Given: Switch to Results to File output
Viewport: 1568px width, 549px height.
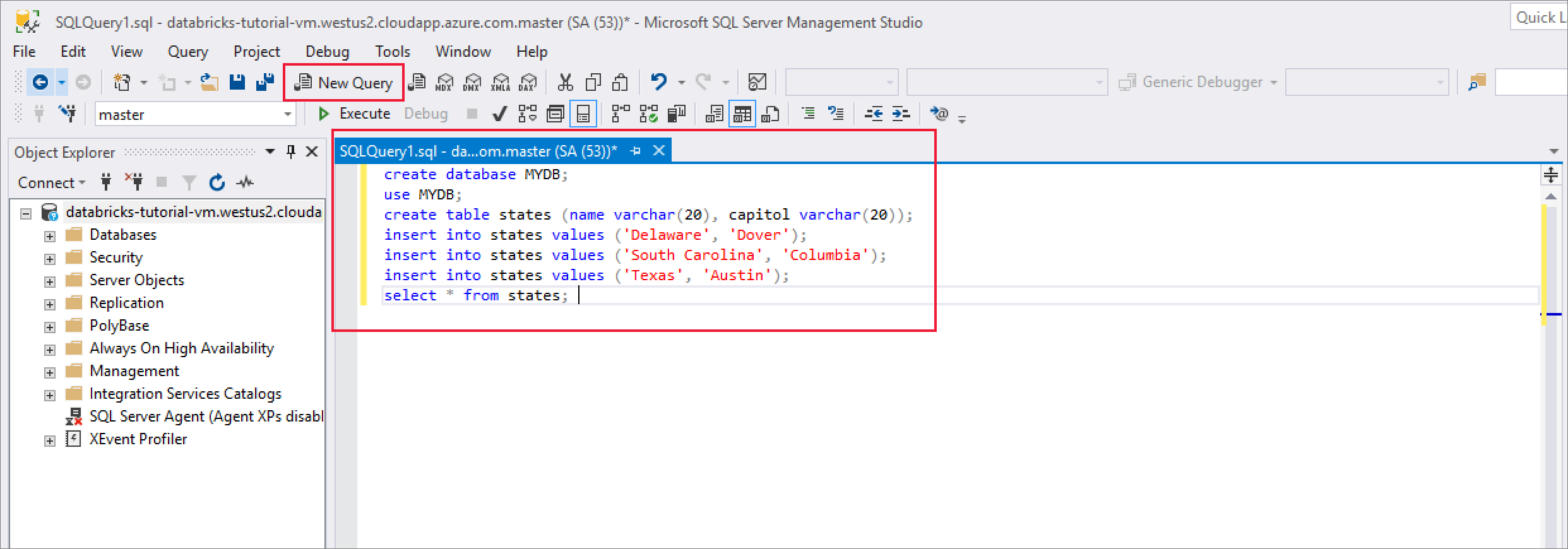Looking at the screenshot, I should (x=769, y=114).
